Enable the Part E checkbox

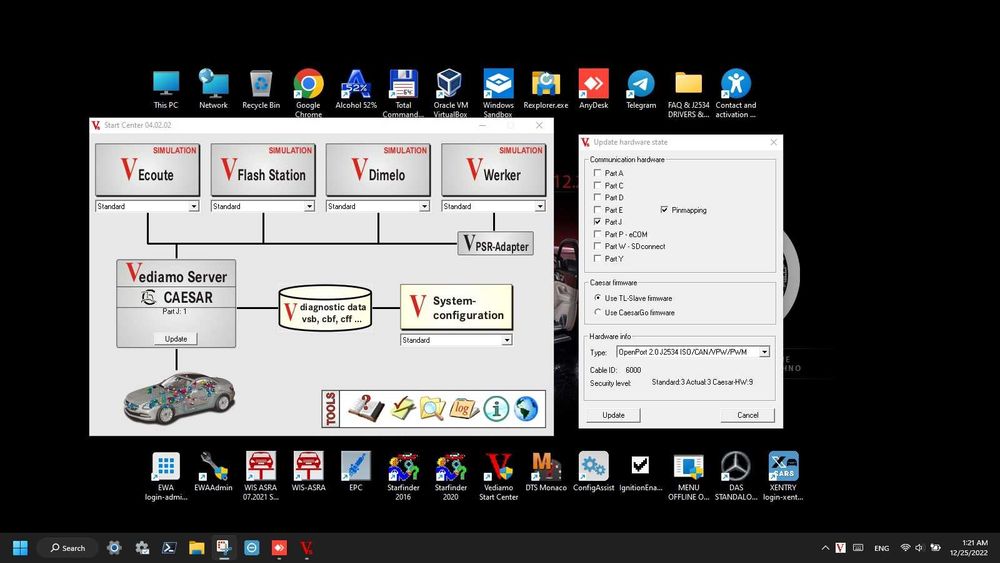tap(598, 209)
